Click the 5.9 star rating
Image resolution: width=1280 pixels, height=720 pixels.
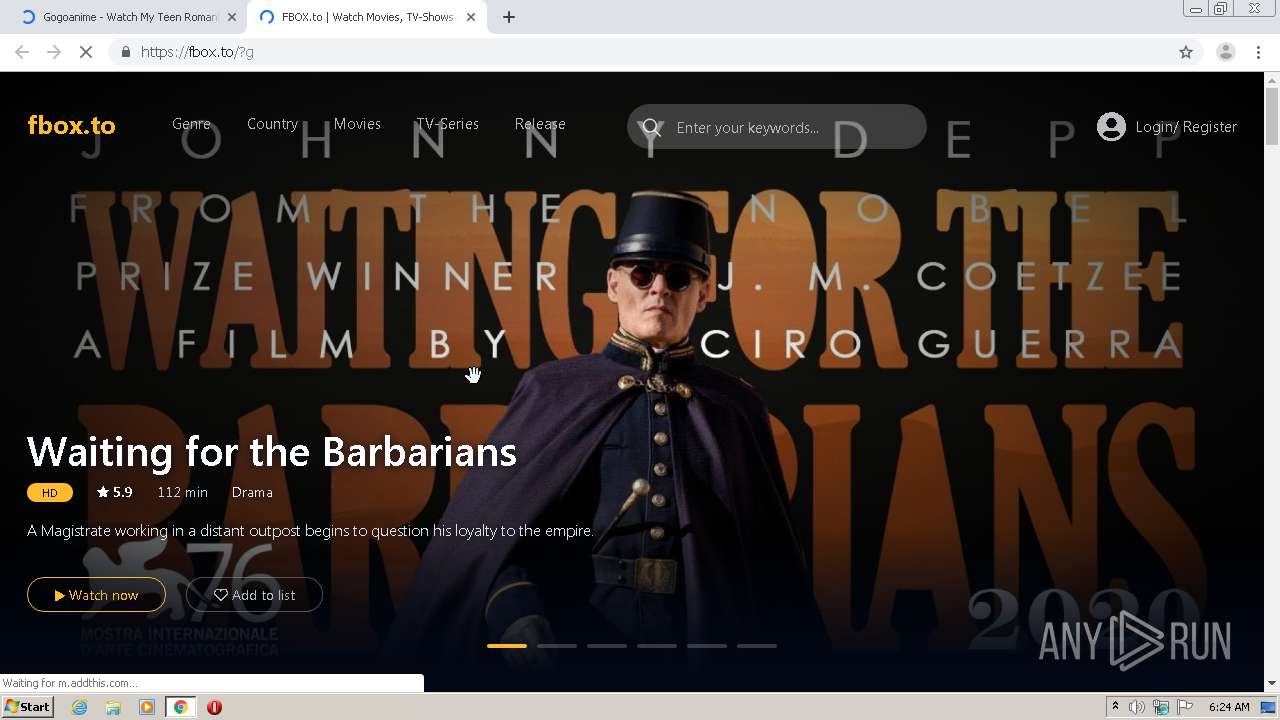[x=114, y=492]
